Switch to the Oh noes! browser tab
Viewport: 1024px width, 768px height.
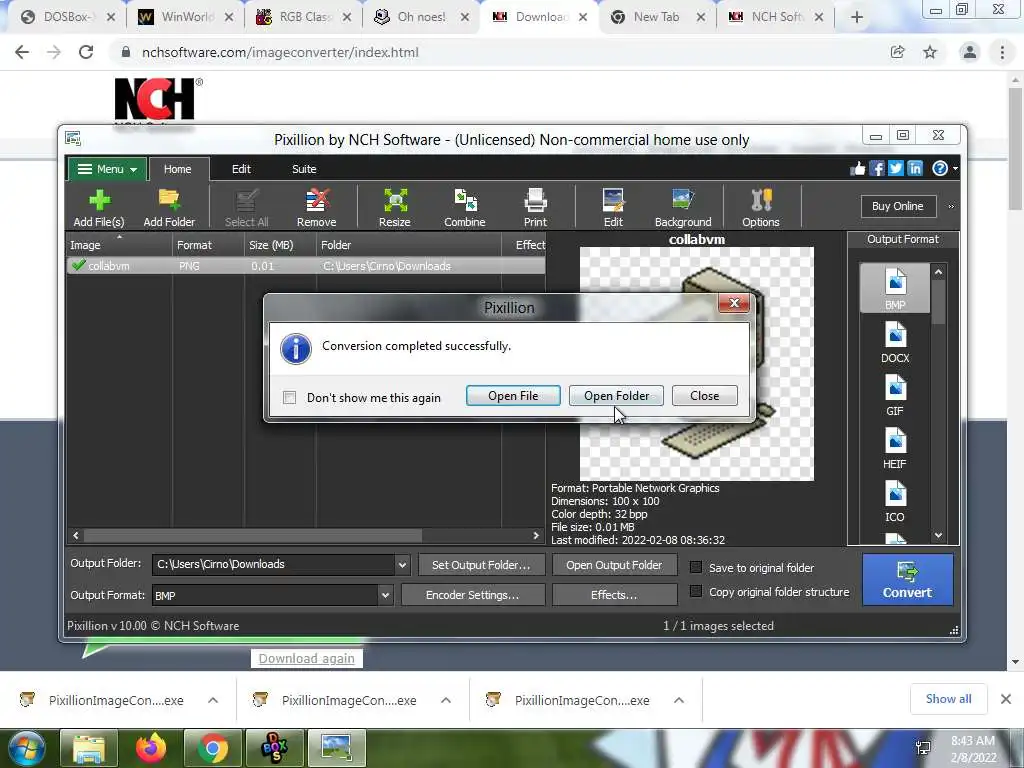421,17
